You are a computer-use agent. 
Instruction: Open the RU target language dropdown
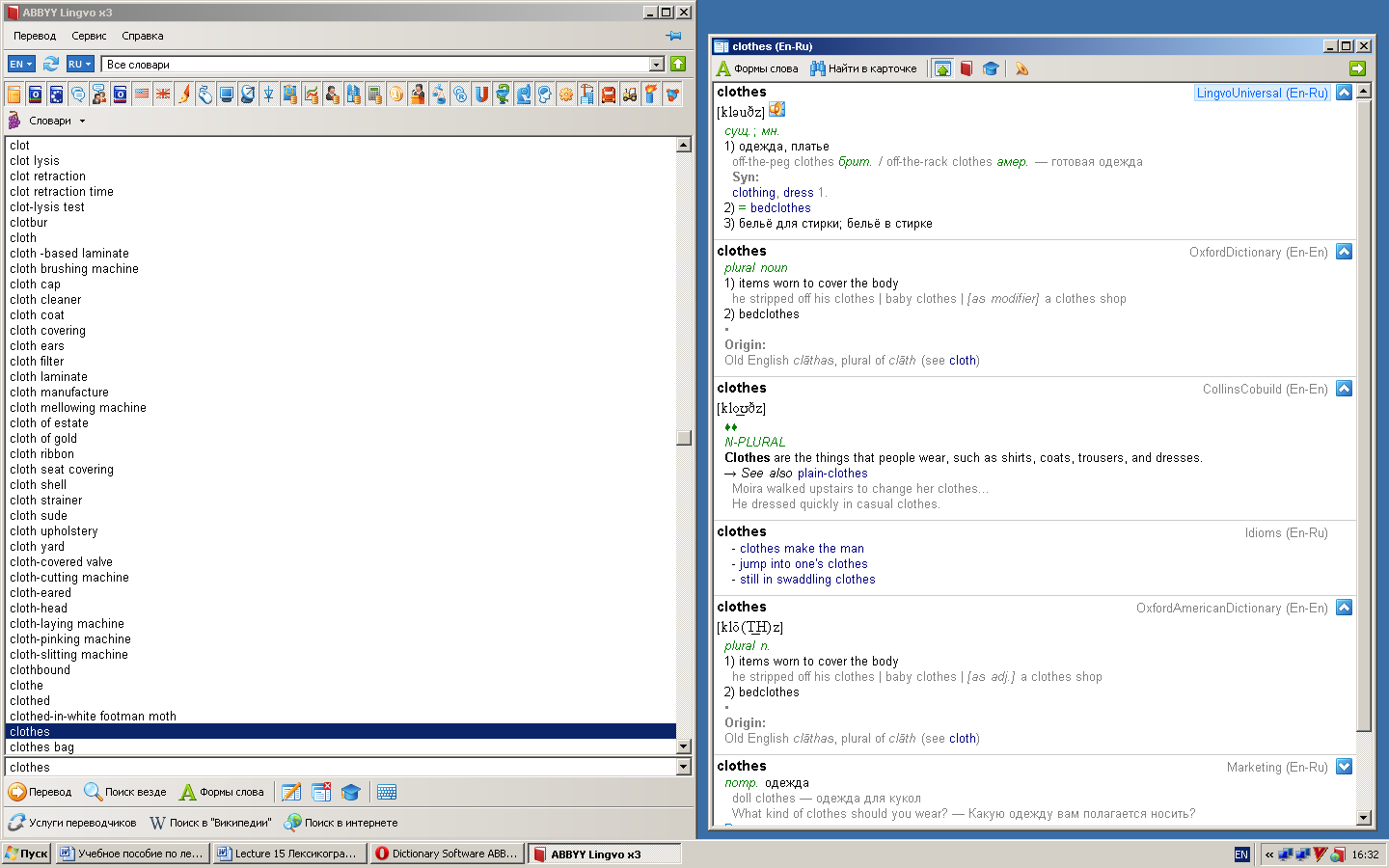pos(80,64)
